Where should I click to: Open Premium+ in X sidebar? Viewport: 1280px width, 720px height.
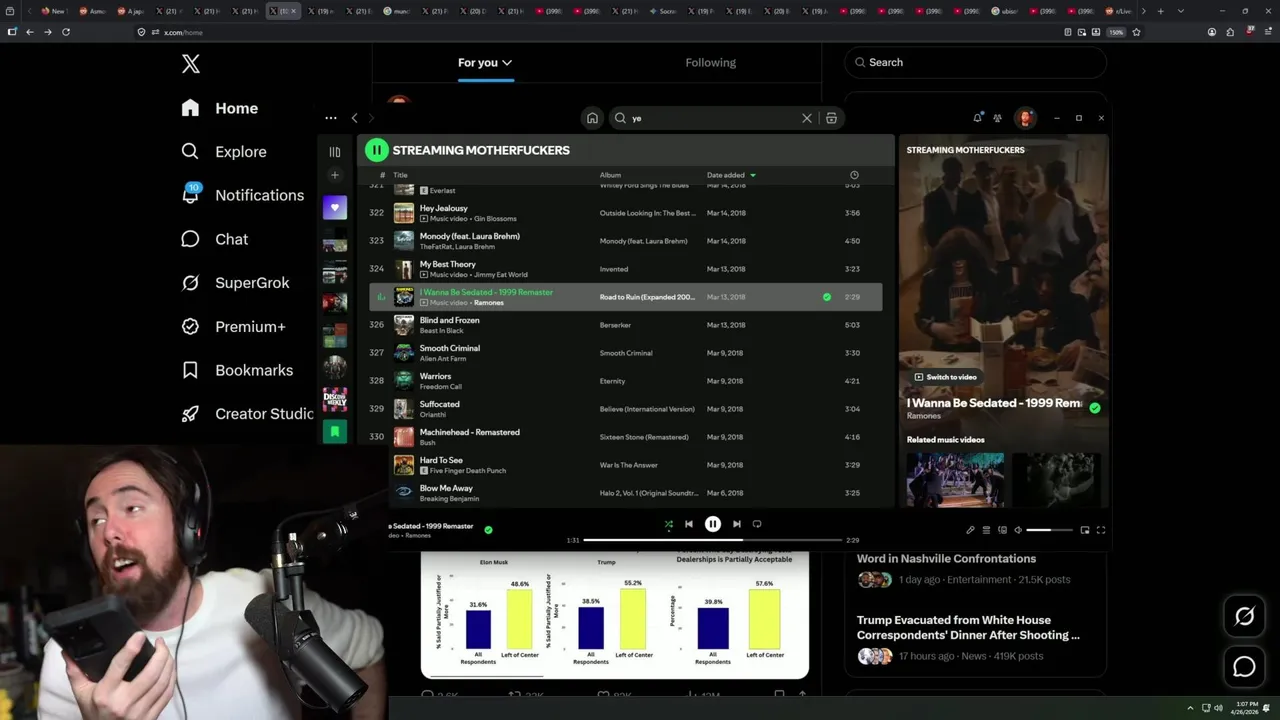click(233, 326)
